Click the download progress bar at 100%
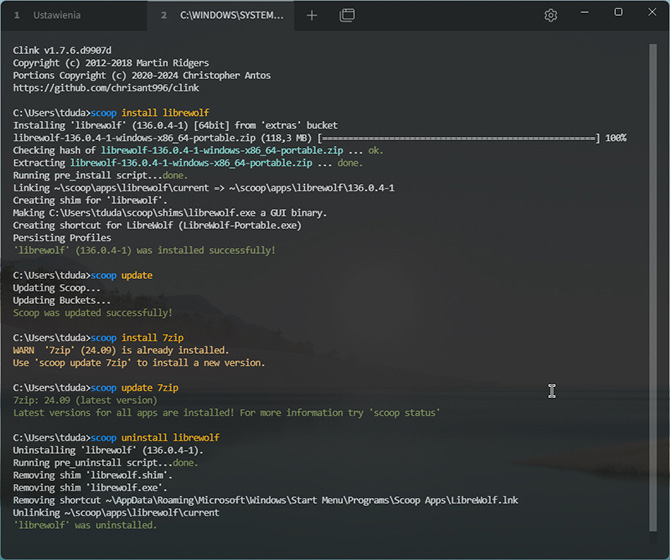The width and height of the screenshot is (670, 560). tap(459, 138)
